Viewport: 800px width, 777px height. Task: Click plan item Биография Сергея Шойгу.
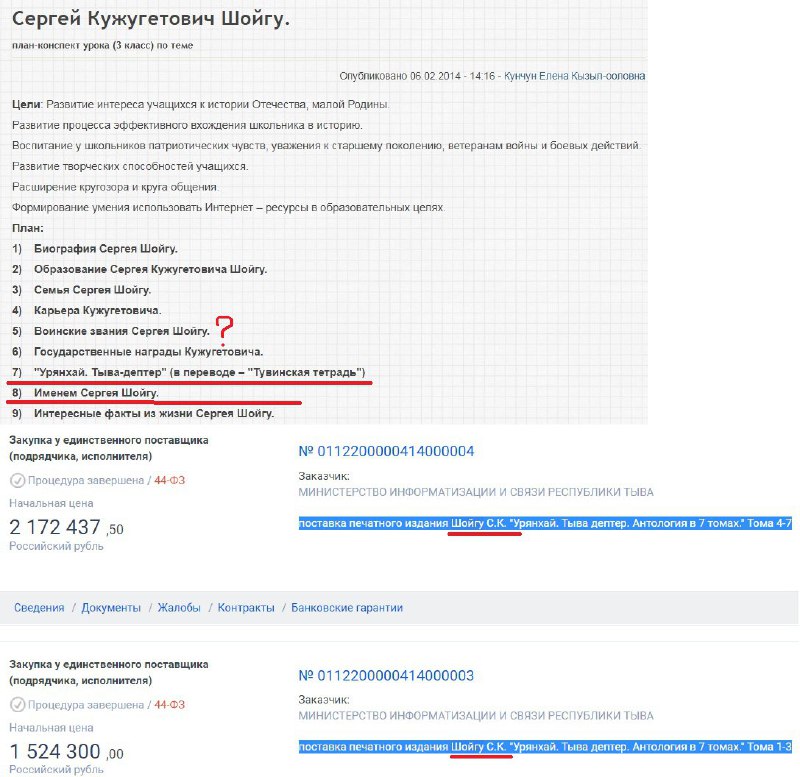click(x=106, y=249)
